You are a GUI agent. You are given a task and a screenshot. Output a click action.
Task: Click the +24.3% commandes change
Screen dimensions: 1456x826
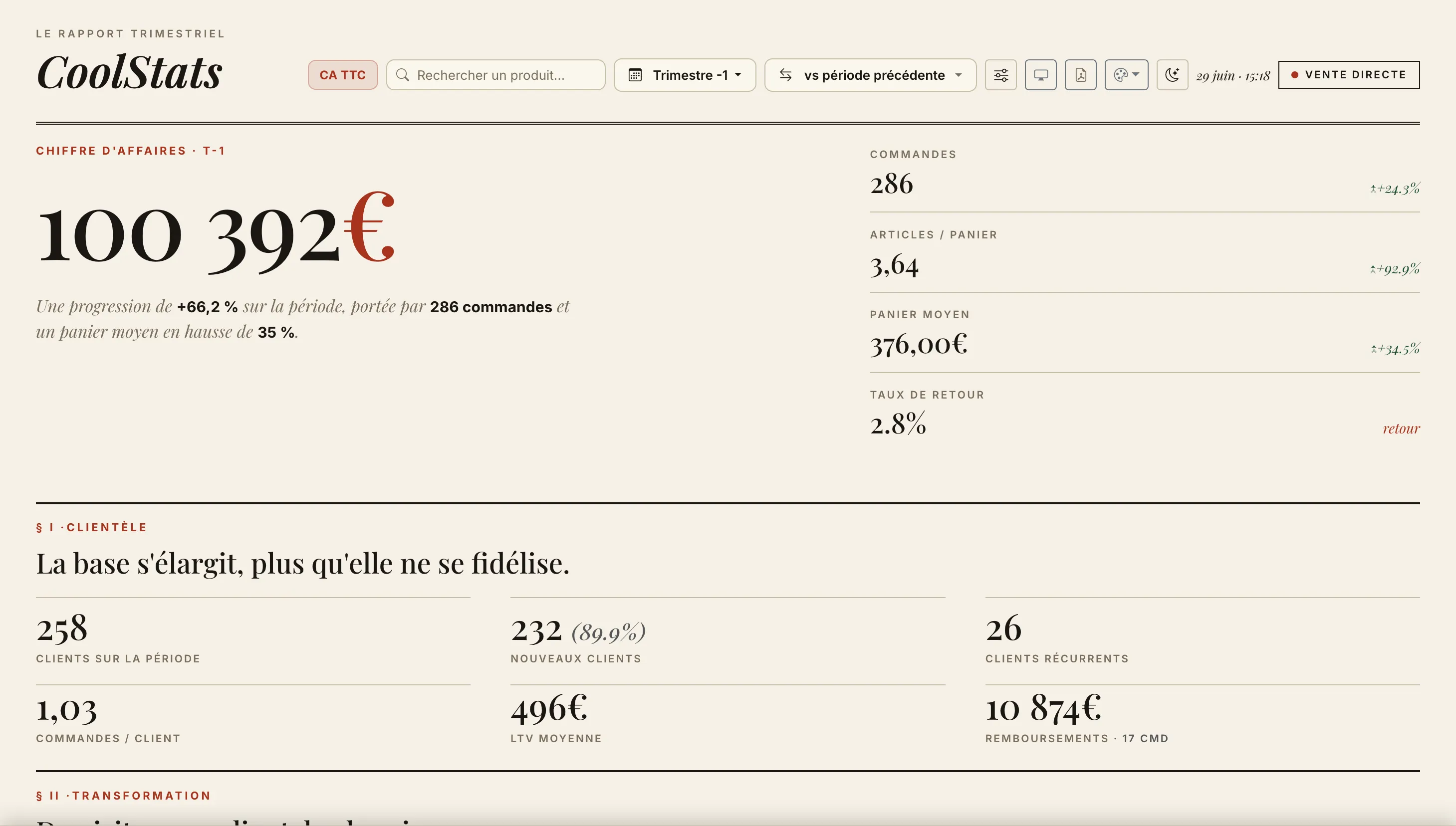pos(1395,189)
